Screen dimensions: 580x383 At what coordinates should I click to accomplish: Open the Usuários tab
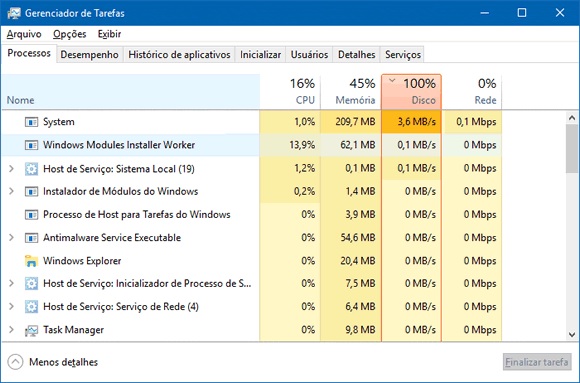tap(309, 55)
